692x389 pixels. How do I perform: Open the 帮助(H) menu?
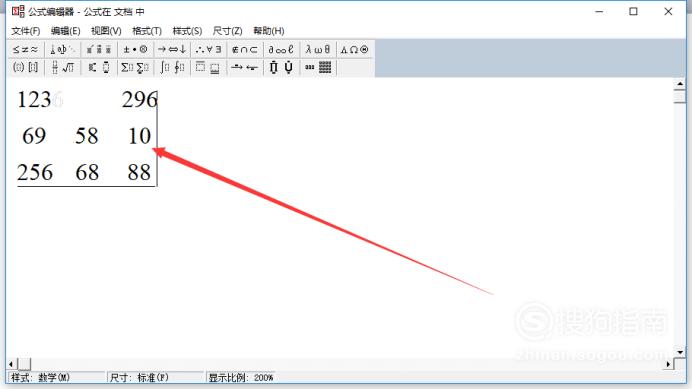click(268, 31)
